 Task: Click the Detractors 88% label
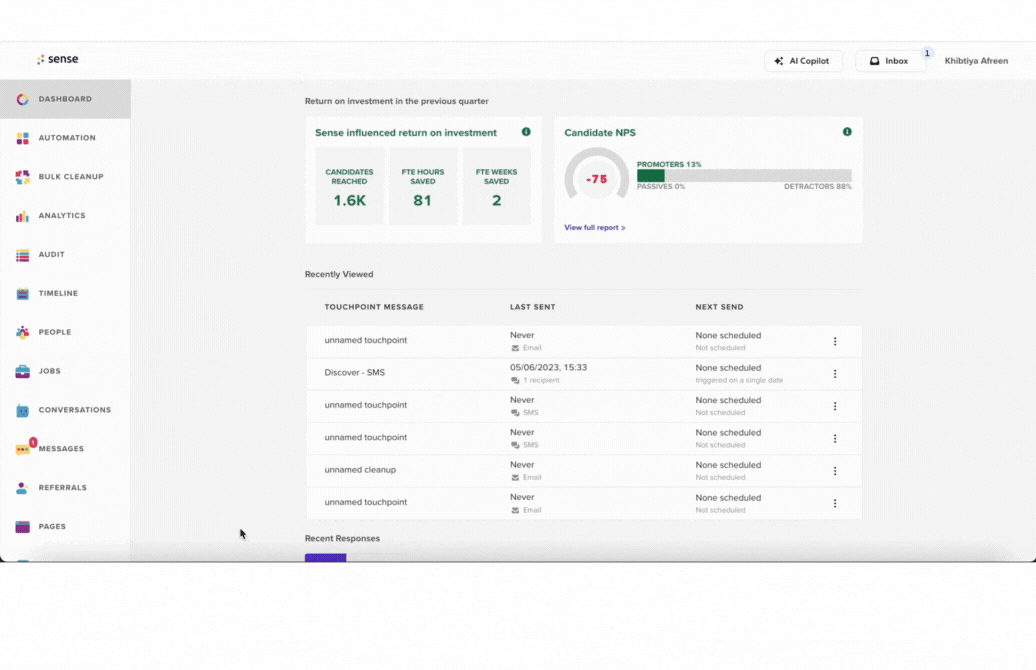817,187
